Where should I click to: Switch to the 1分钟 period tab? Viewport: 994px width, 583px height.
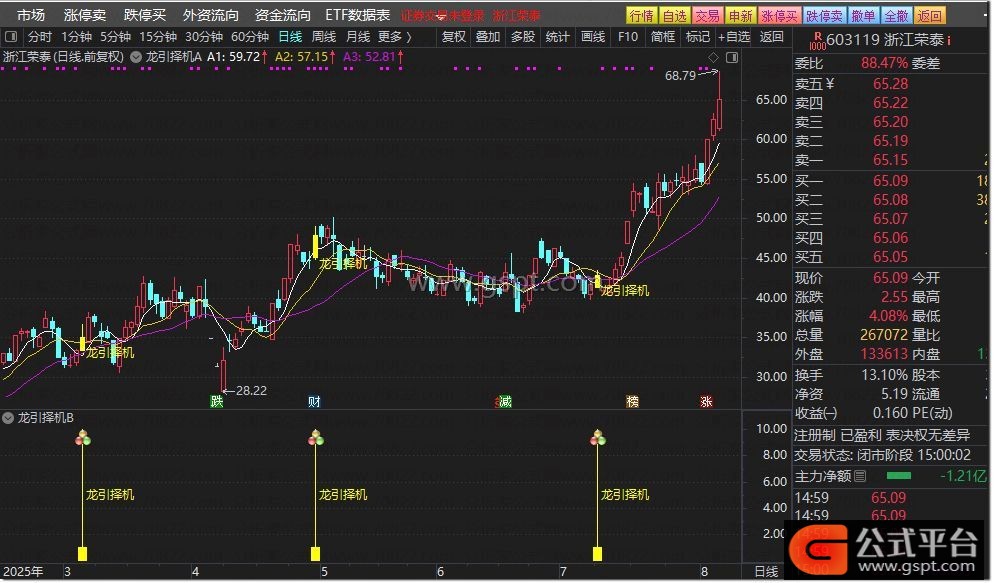click(x=77, y=37)
